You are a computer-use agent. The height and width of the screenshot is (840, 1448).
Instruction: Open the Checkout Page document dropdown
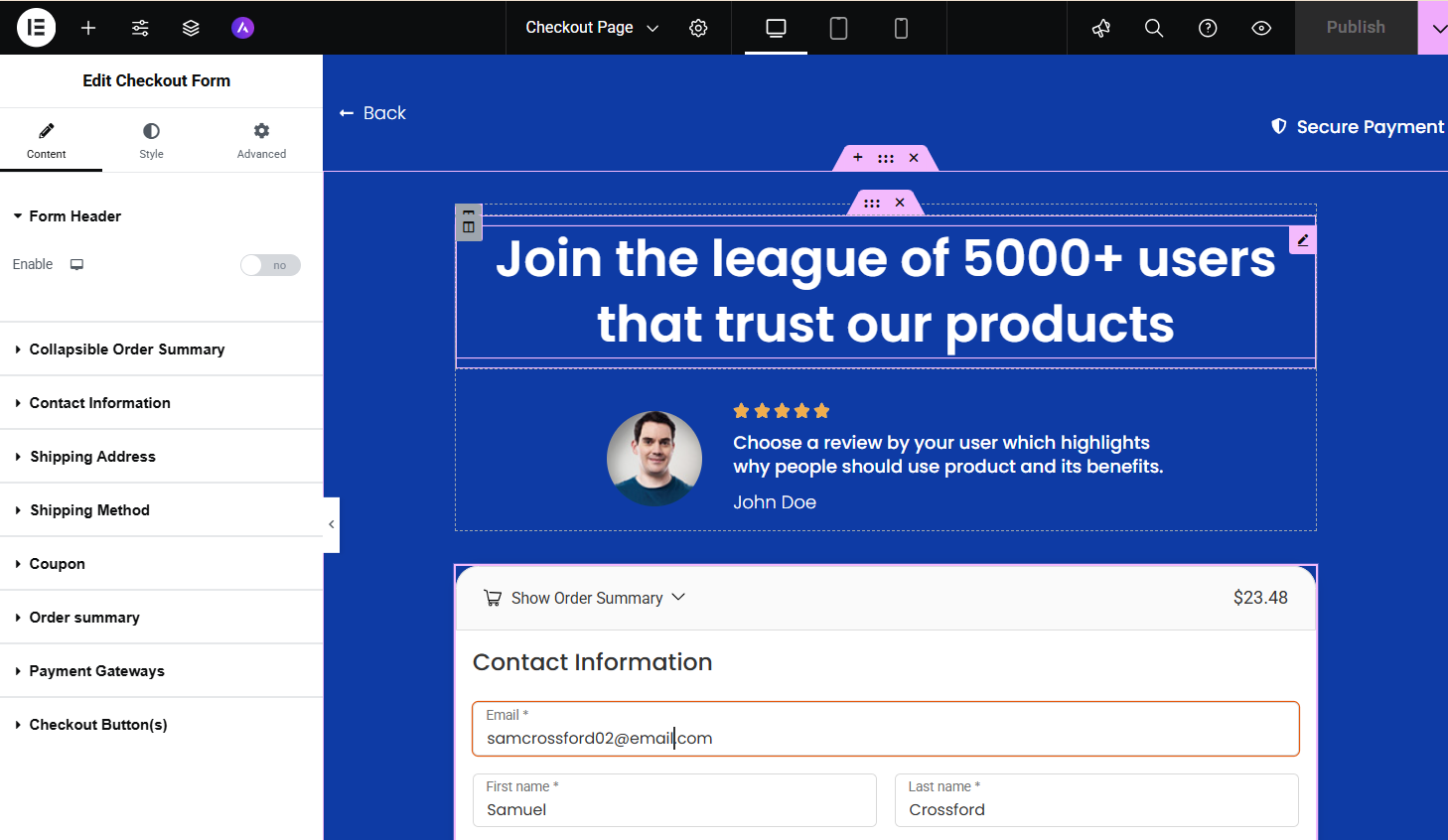[592, 28]
